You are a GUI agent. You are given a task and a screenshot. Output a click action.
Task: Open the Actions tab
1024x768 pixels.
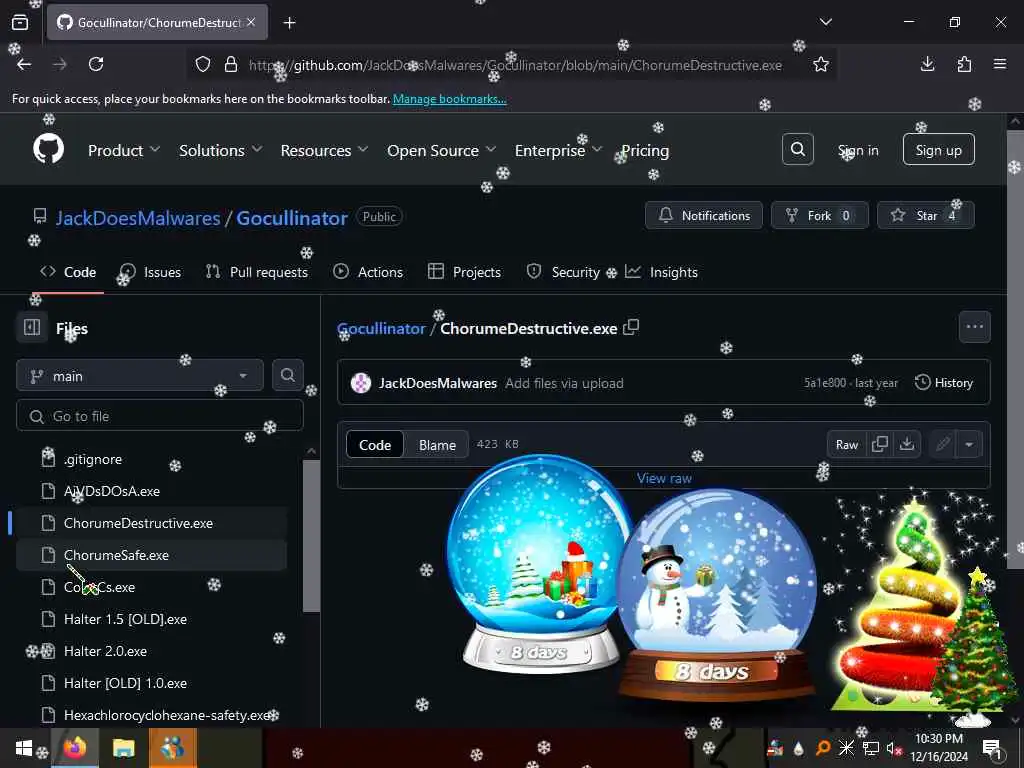point(368,272)
